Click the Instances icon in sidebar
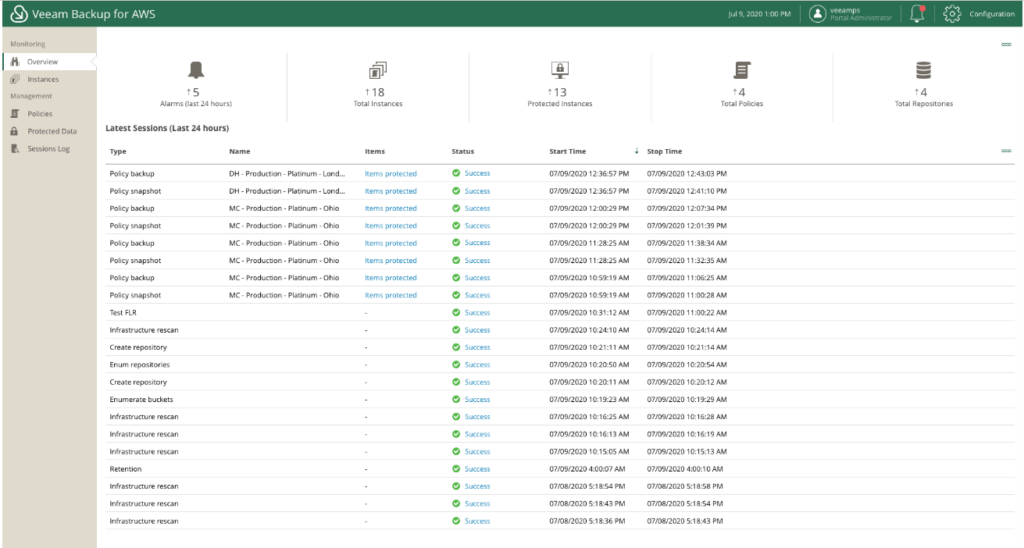The width and height of the screenshot is (1024, 548). [x=15, y=79]
